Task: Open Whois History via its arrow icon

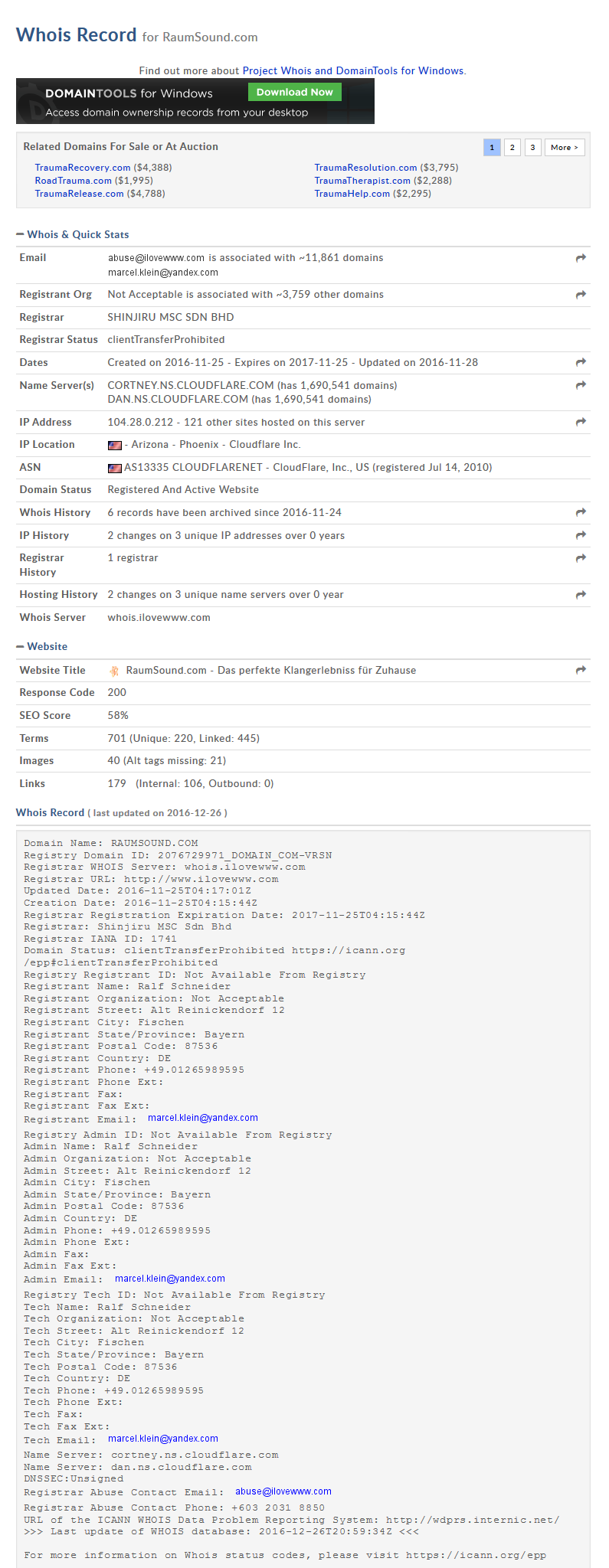Action: tap(581, 512)
